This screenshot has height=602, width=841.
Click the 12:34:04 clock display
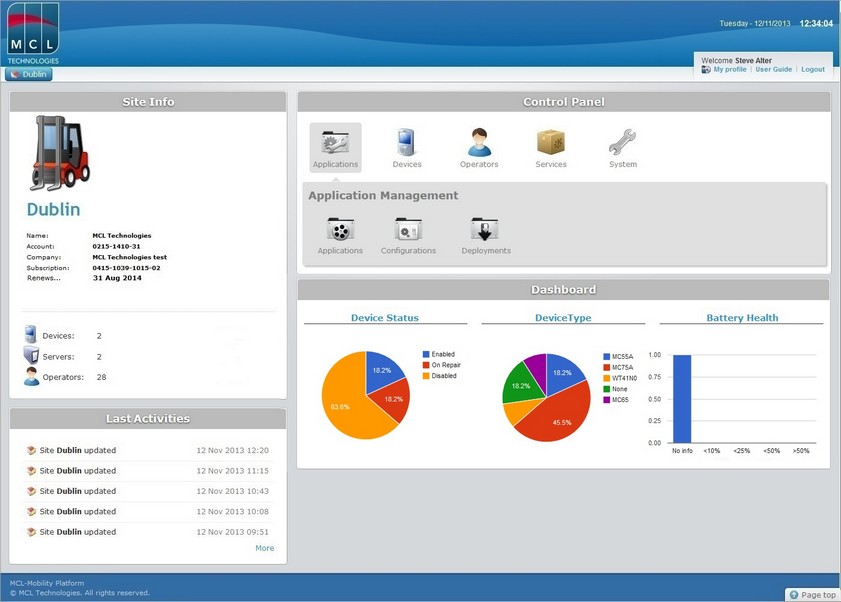(x=816, y=23)
